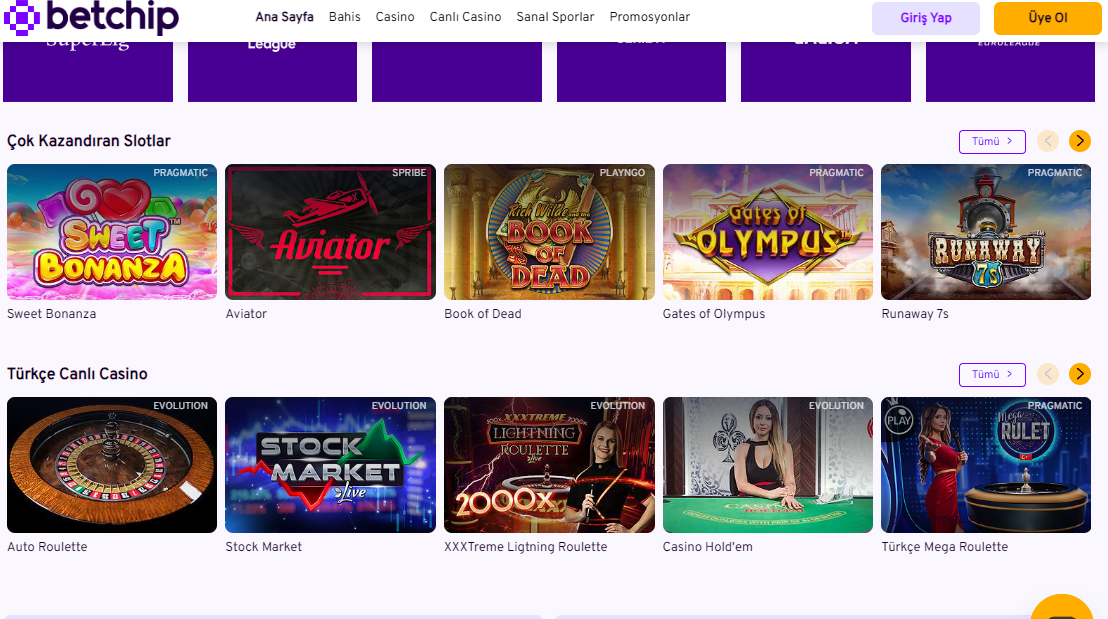The width and height of the screenshot is (1108, 619).
Task: Click the 'Runaway 7s' title text
Action: click(915, 314)
